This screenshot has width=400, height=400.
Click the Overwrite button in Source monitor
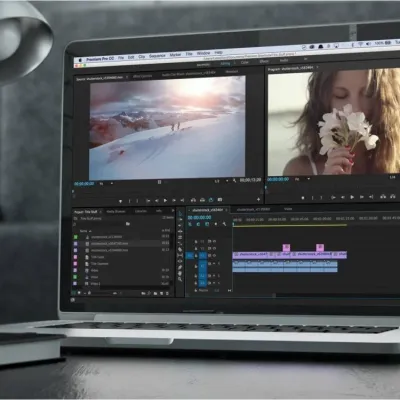pos(202,200)
